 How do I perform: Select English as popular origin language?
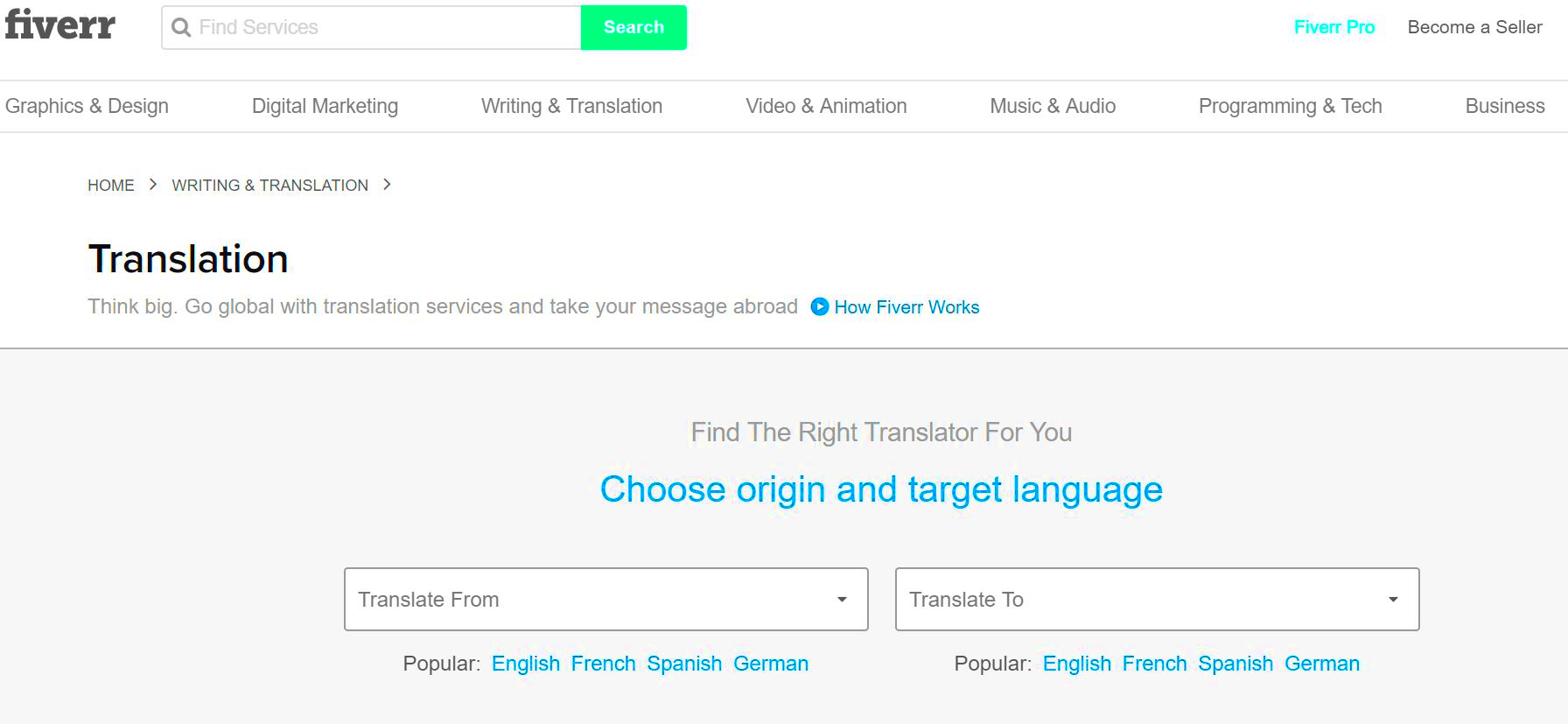click(526, 664)
